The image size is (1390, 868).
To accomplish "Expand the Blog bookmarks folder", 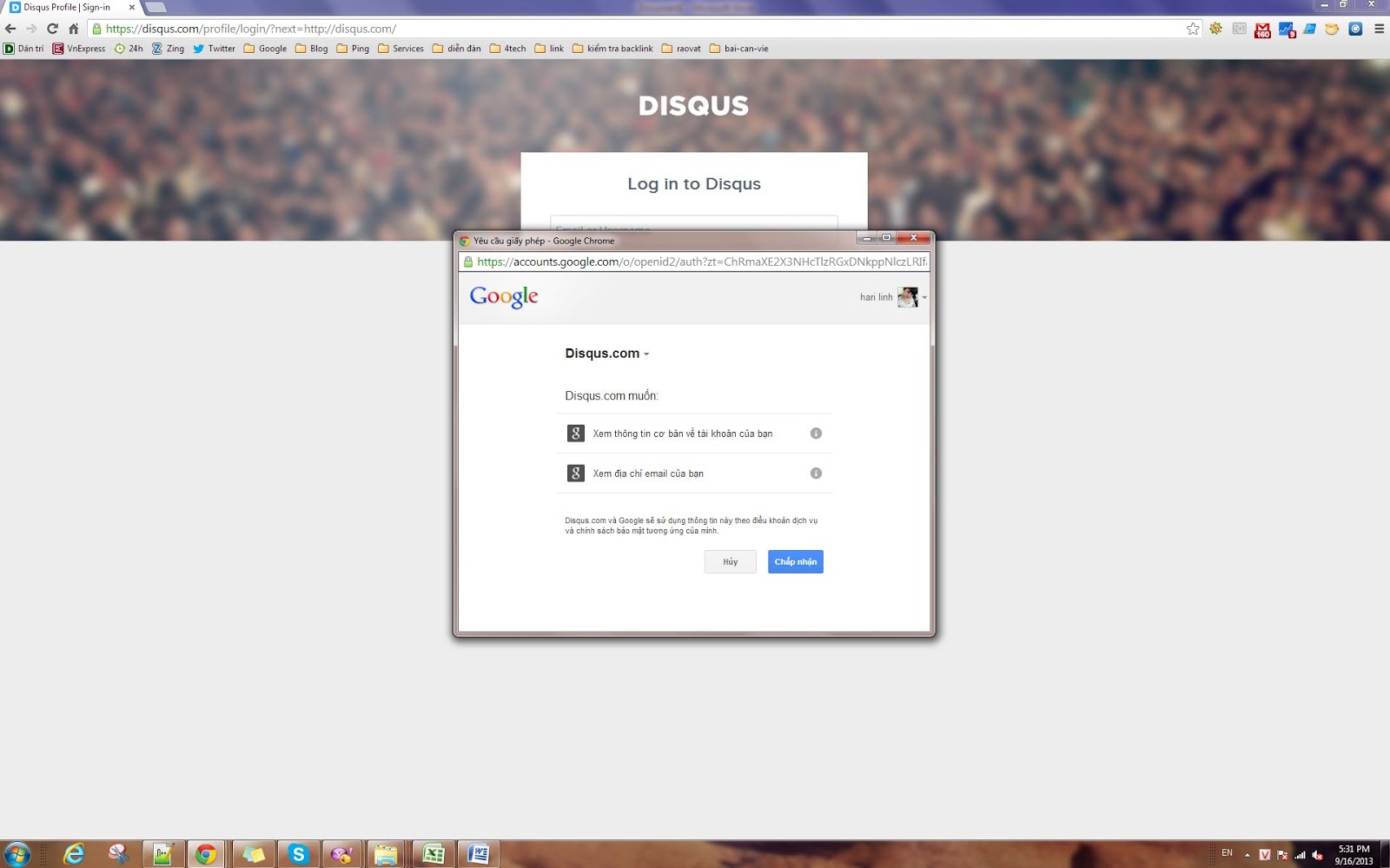I will click(x=312, y=49).
